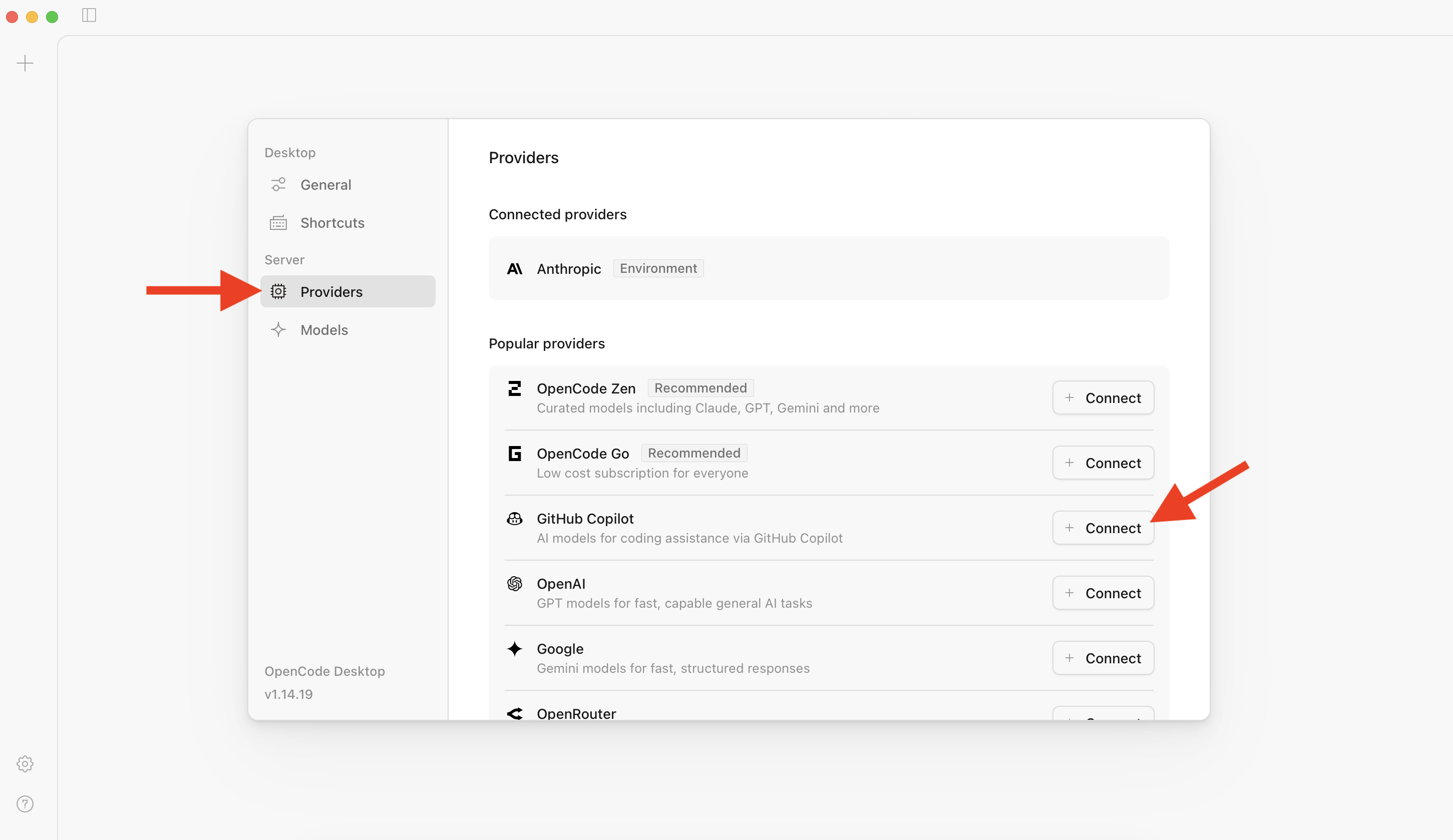
Task: Click the Google Gemini star icon
Action: click(515, 649)
